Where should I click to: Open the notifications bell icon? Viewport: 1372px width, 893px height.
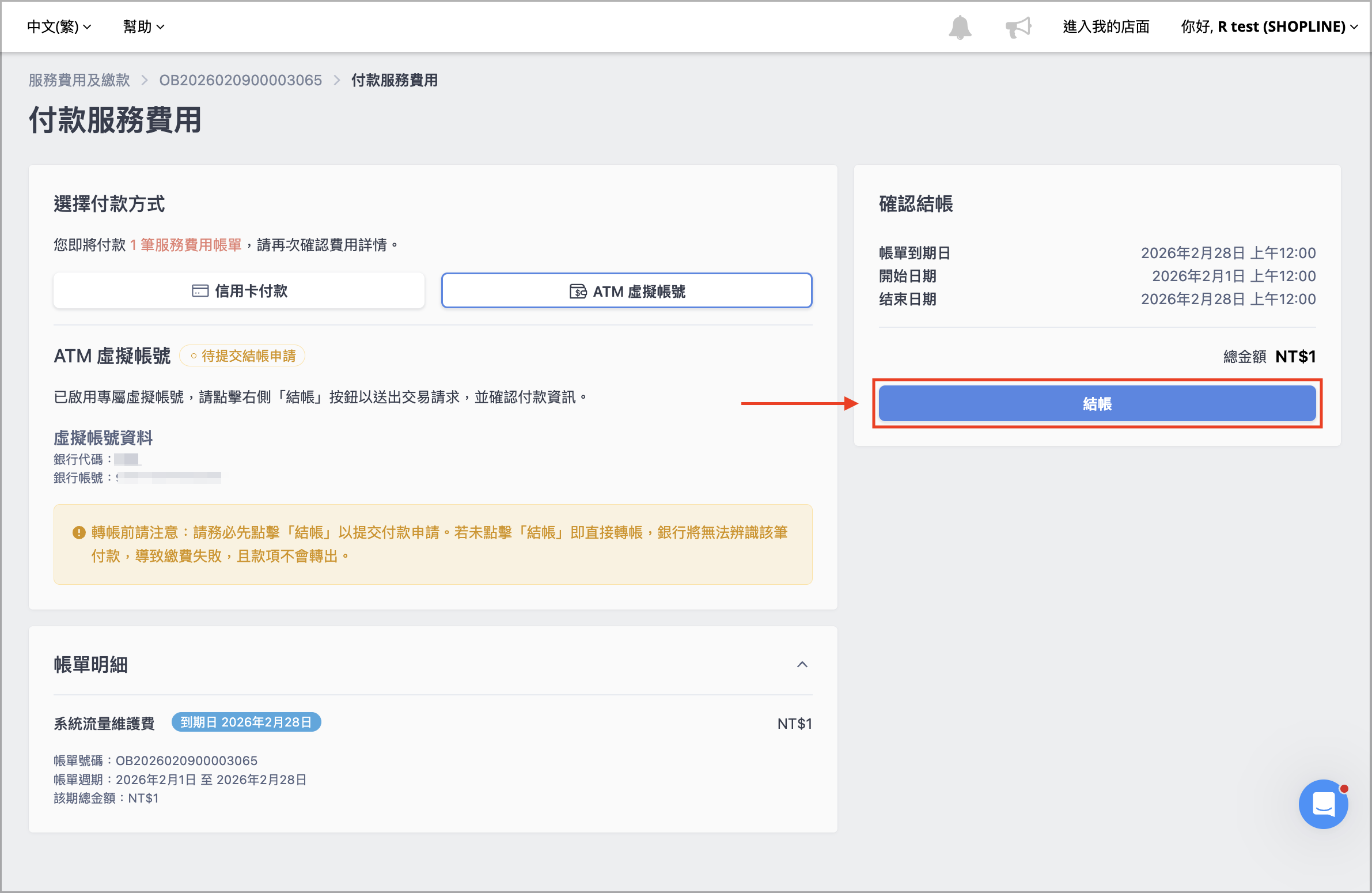960,27
